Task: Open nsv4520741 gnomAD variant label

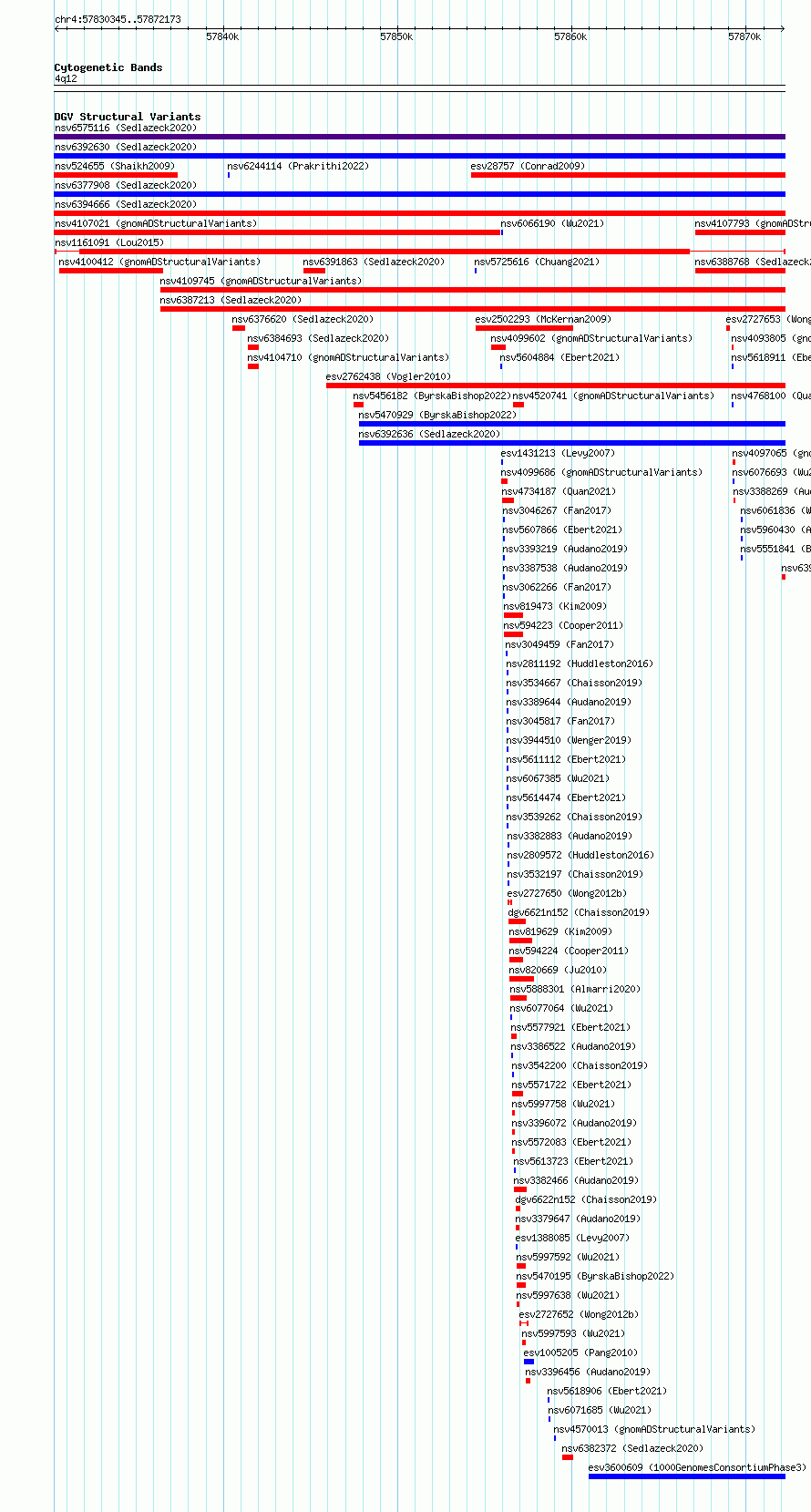Action: pos(613,396)
